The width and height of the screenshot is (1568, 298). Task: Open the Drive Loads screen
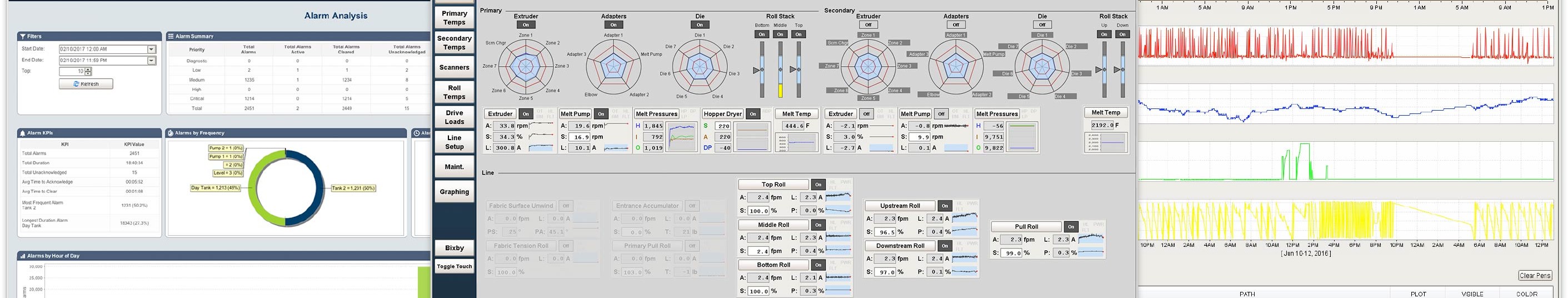[454, 117]
